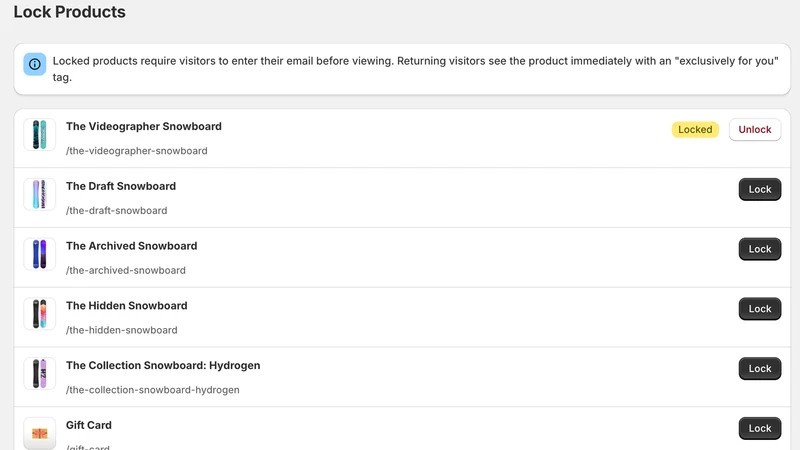Click the /the-collection-snowboard-hydrogen path text

[153, 390]
